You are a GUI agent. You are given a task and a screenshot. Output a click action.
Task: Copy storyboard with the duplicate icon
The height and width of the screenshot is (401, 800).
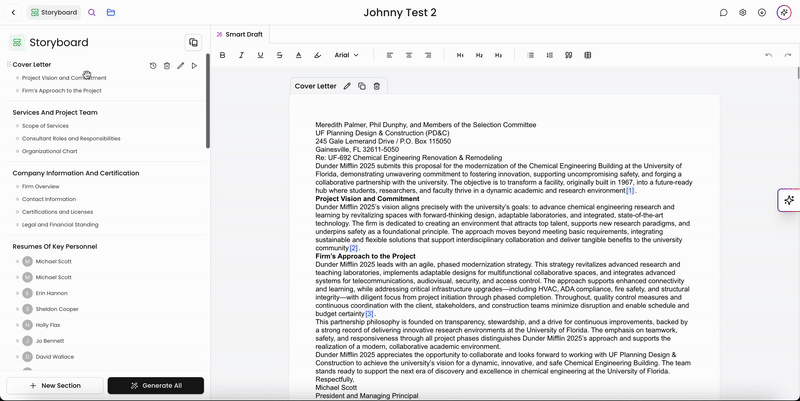tap(193, 42)
